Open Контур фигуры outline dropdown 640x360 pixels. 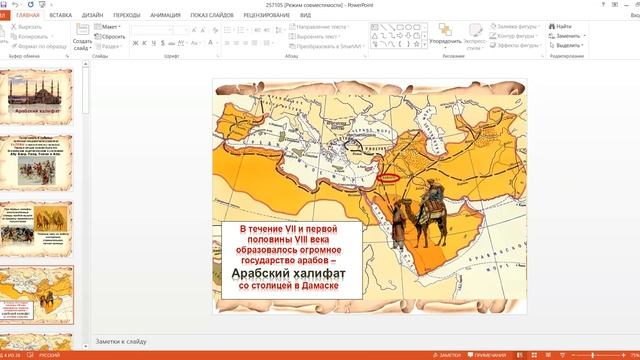click(514, 36)
